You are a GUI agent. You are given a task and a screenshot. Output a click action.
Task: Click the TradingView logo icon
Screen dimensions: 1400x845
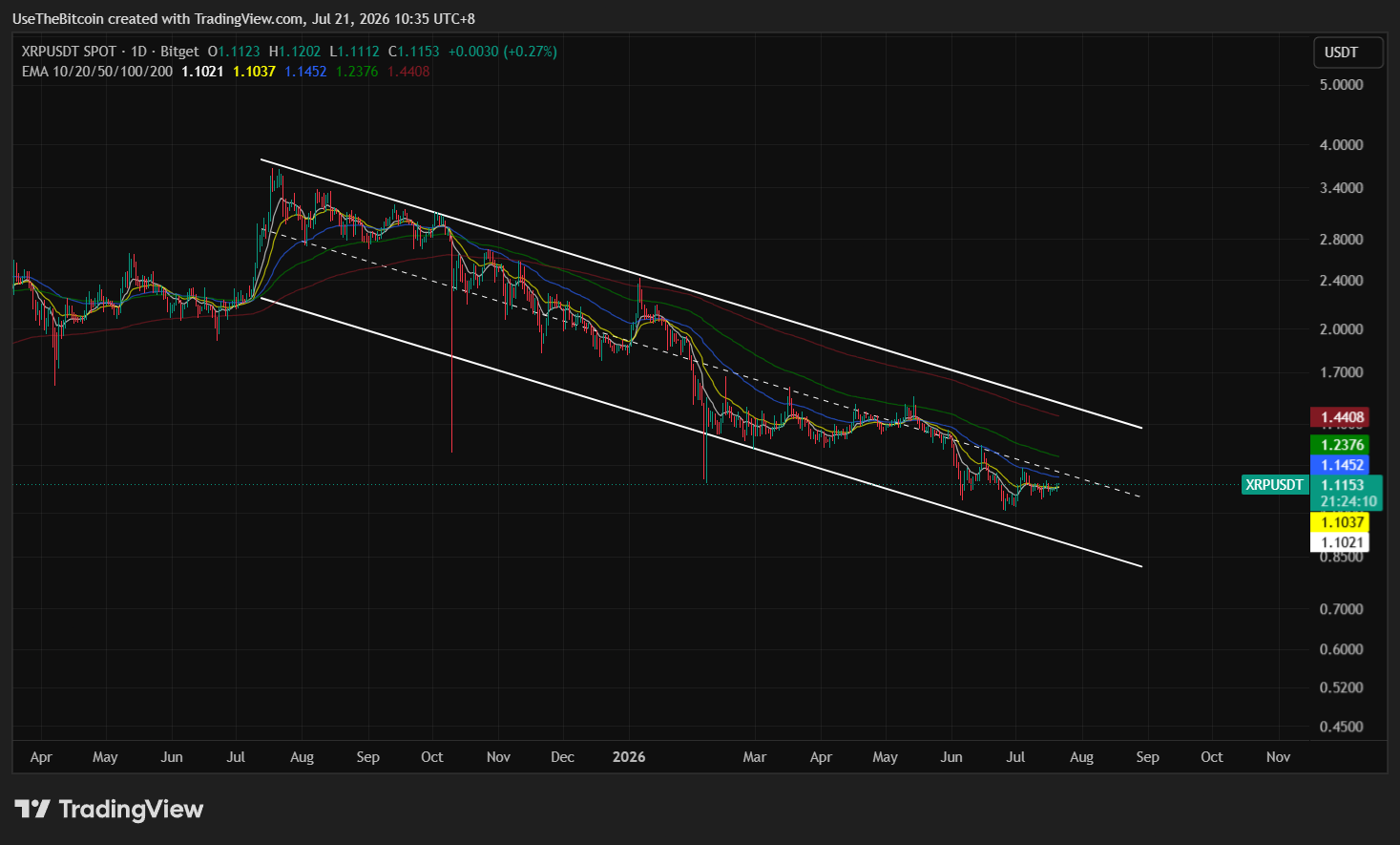tap(32, 810)
